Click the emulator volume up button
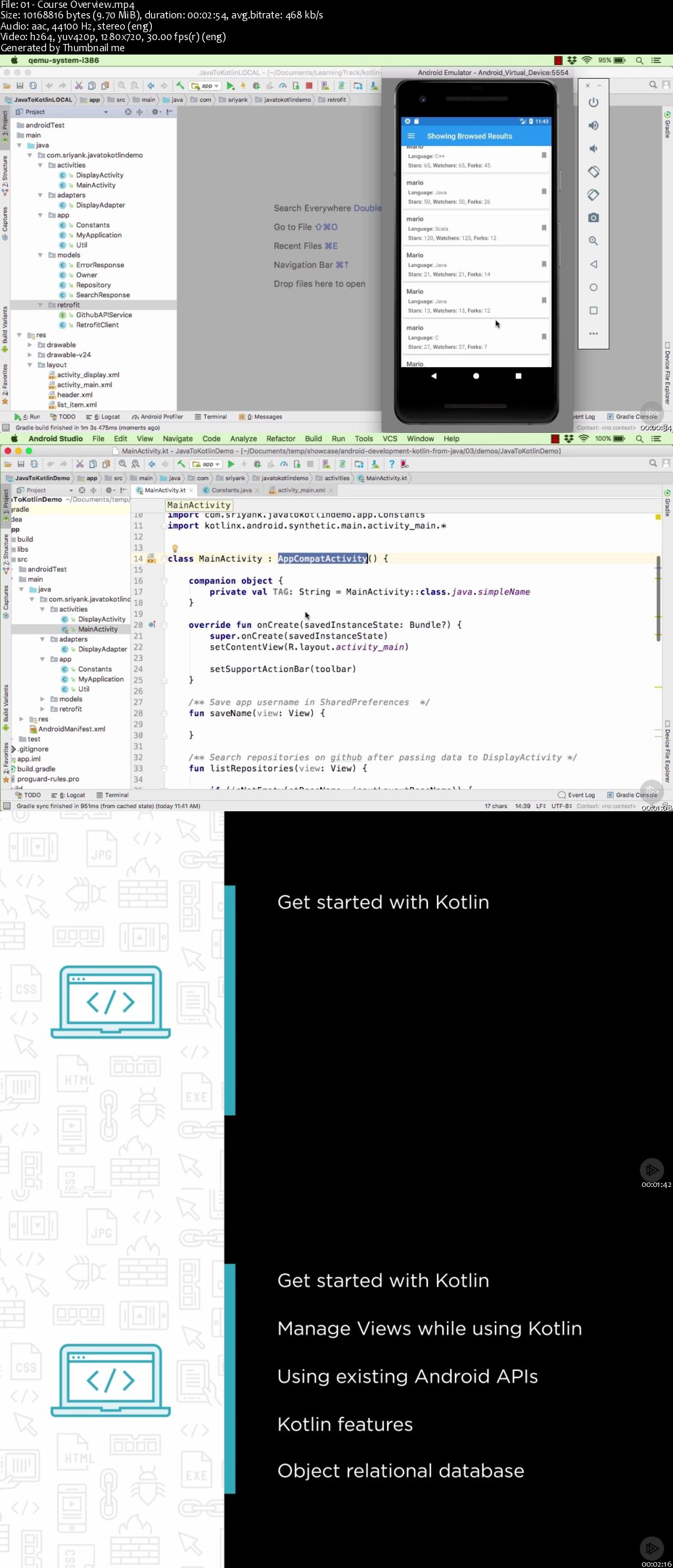Screen dimensions: 673x1568 coord(593,125)
